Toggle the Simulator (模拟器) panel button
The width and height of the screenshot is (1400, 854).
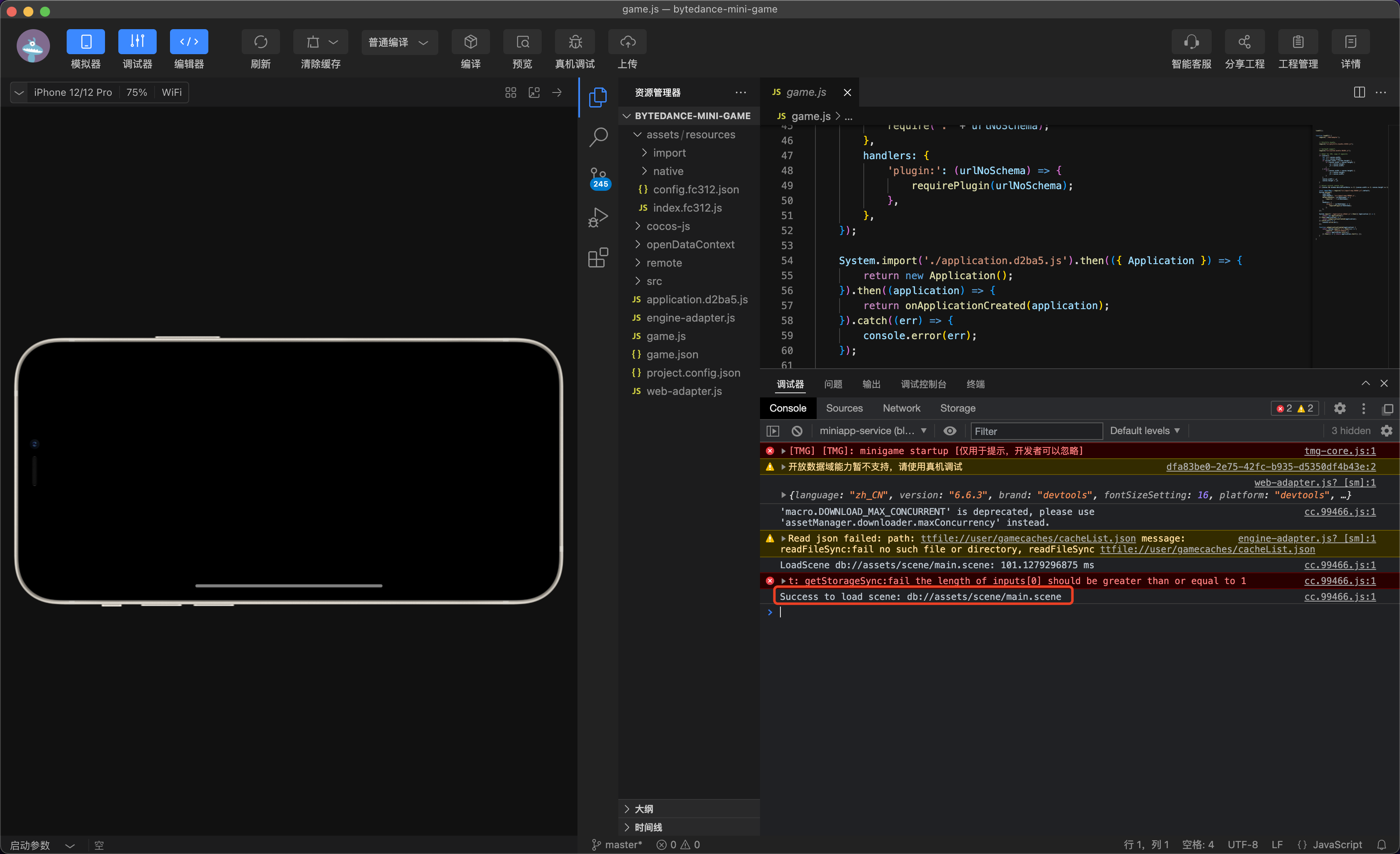click(x=85, y=42)
